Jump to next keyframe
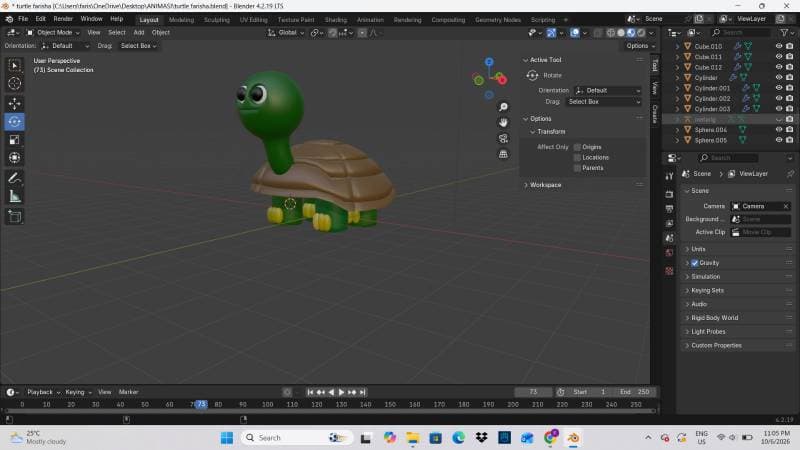800x450 pixels. pyautogui.click(x=352, y=392)
